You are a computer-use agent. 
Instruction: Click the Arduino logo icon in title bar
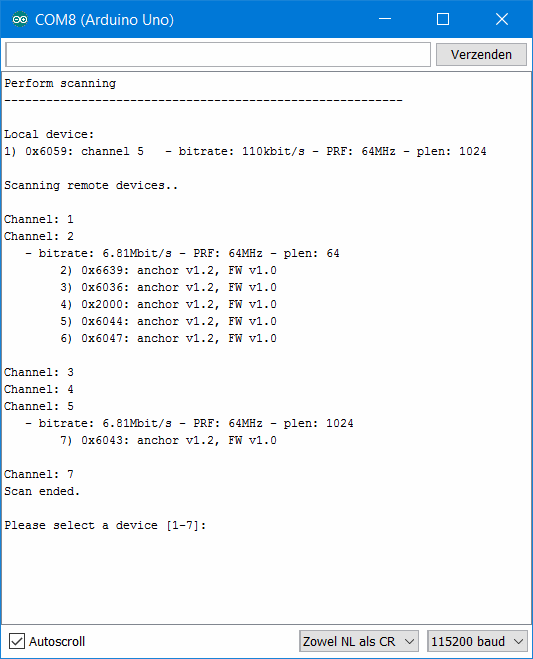pyautogui.click(x=20, y=19)
